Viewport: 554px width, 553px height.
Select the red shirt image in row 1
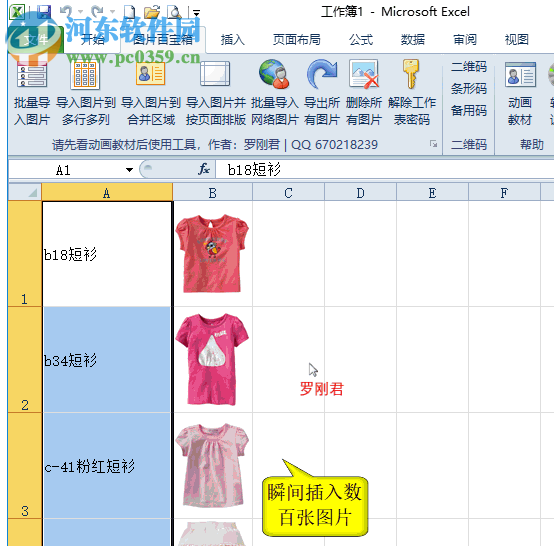(x=212, y=253)
